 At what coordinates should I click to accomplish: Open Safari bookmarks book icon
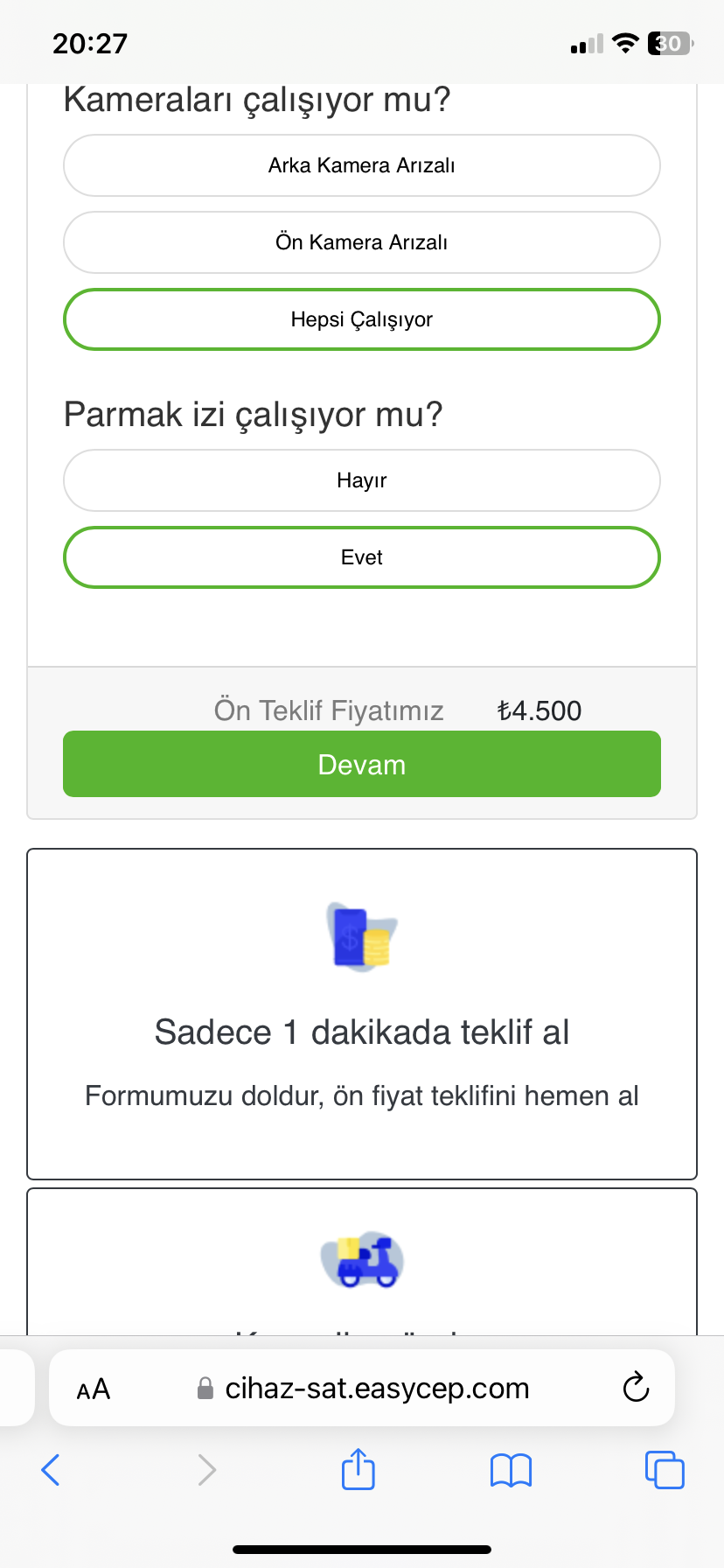tap(511, 1470)
